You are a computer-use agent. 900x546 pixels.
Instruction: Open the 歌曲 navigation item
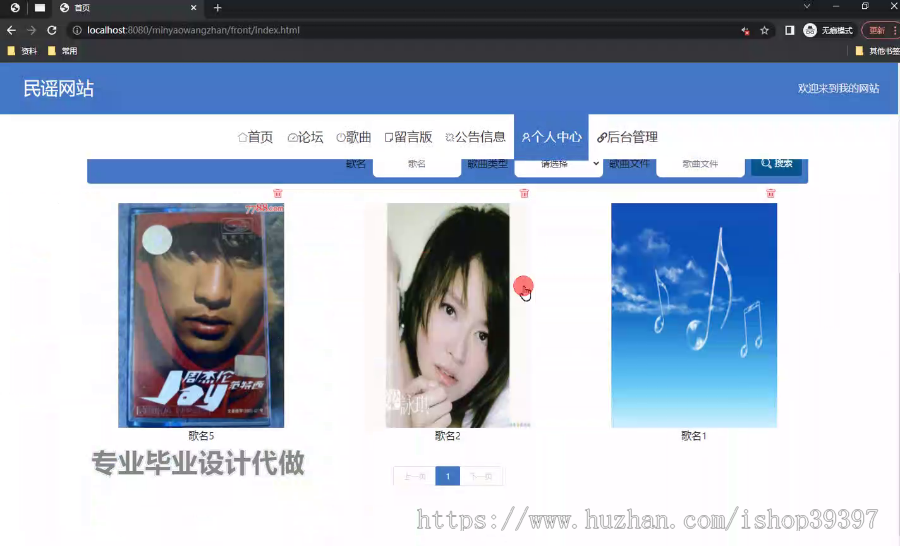click(x=354, y=137)
